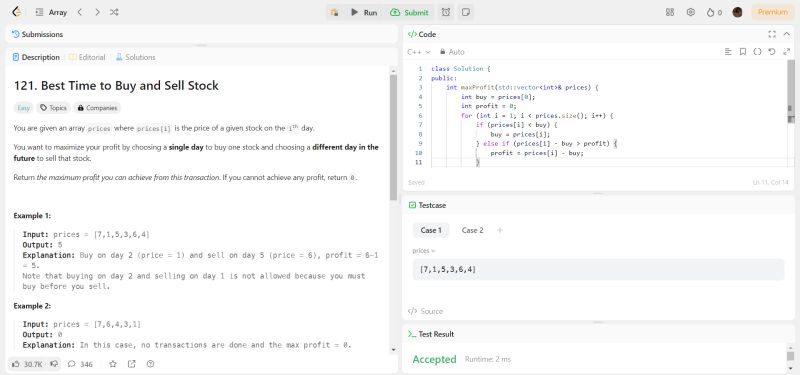Click the problem title 'Best Time to Buy and Sell Stock'
The image size is (800, 375).
point(130,85)
